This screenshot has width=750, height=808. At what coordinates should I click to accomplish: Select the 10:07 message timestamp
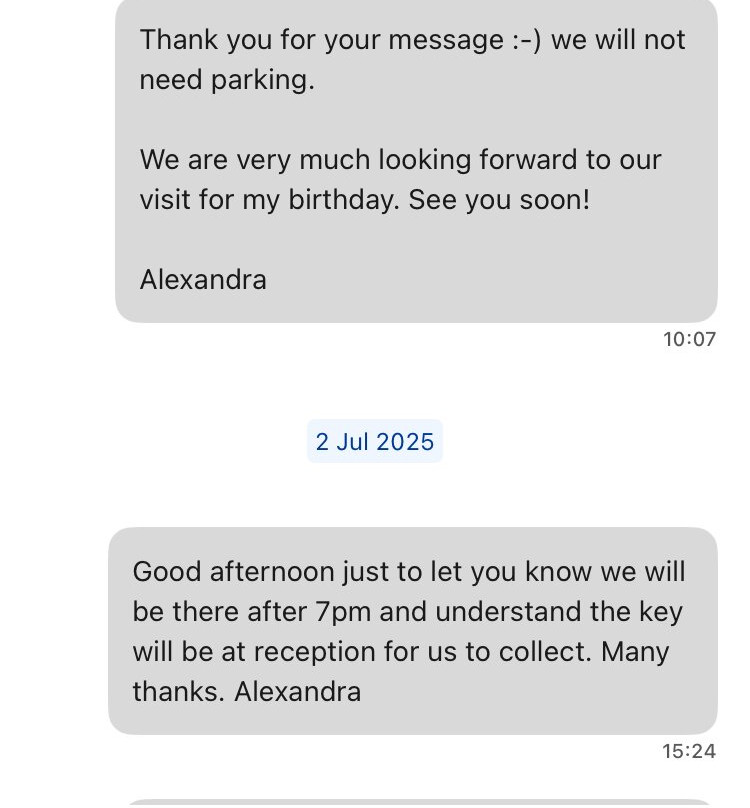point(689,339)
